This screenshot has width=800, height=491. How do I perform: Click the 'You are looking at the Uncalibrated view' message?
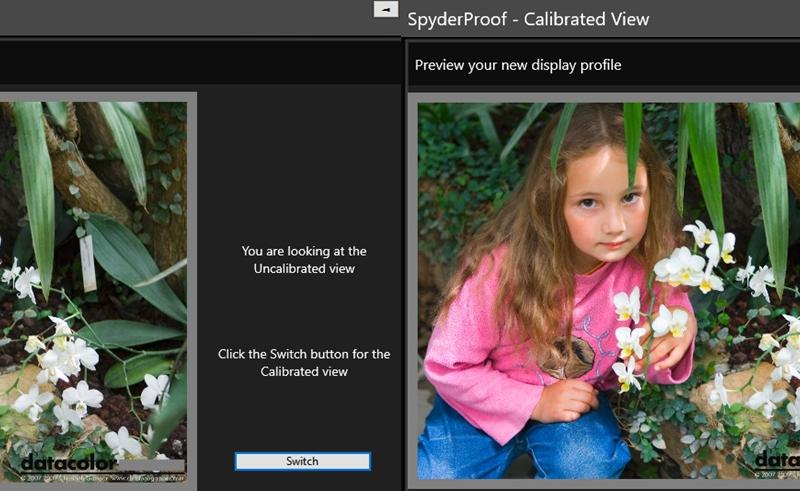pyautogui.click(x=304, y=260)
